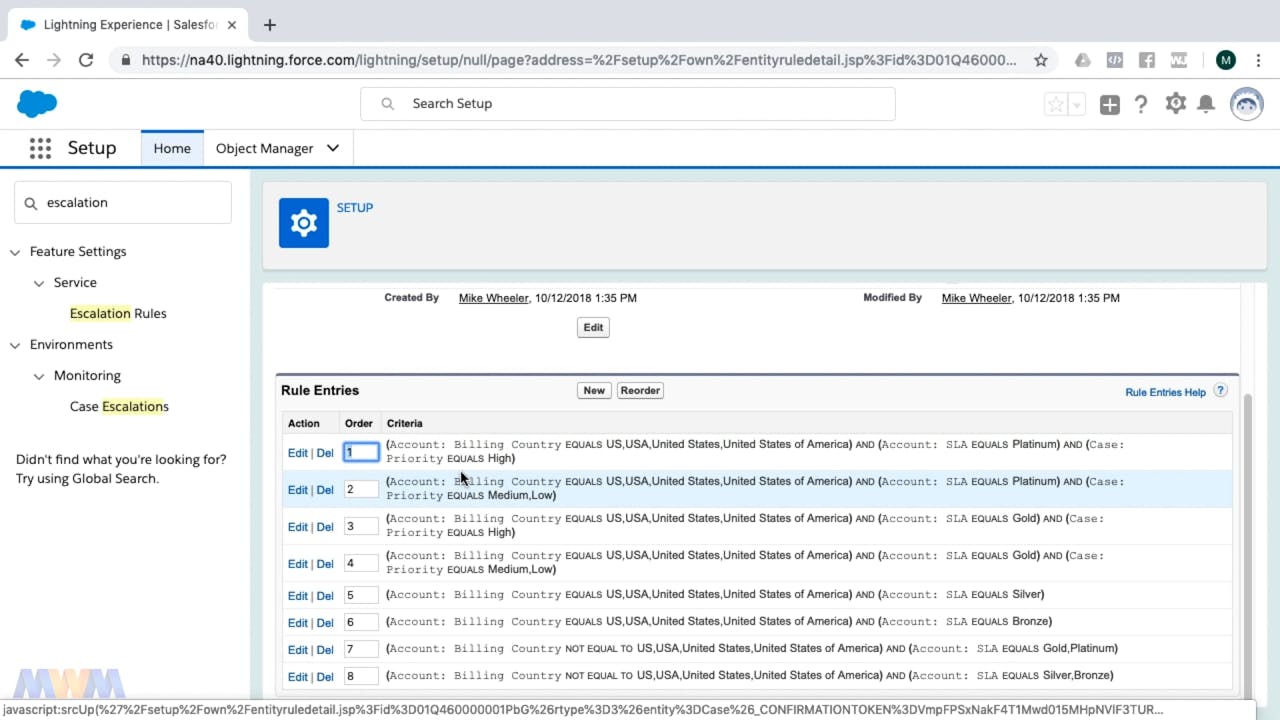
Task: Click the New rule entry button
Action: coord(594,390)
